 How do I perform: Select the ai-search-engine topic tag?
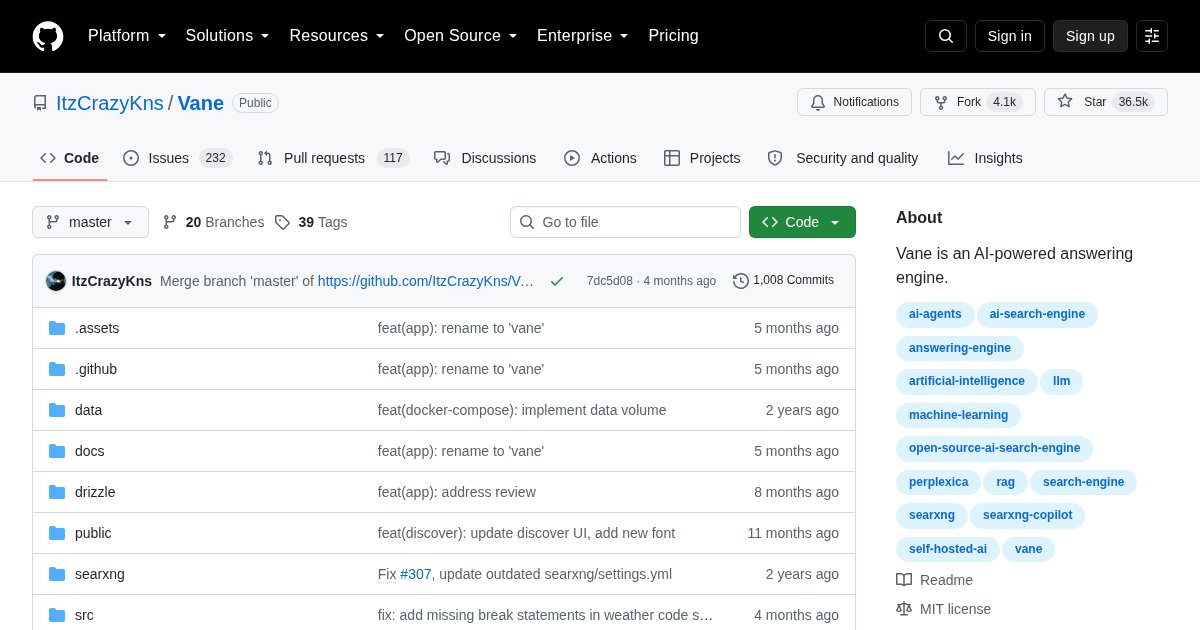(x=1037, y=314)
